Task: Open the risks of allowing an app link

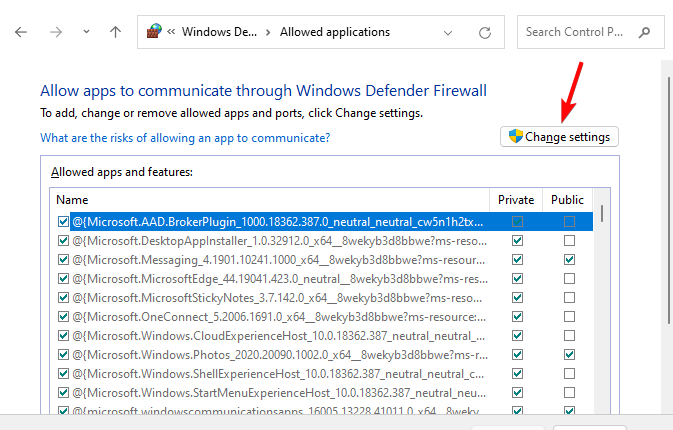Action: [185, 137]
